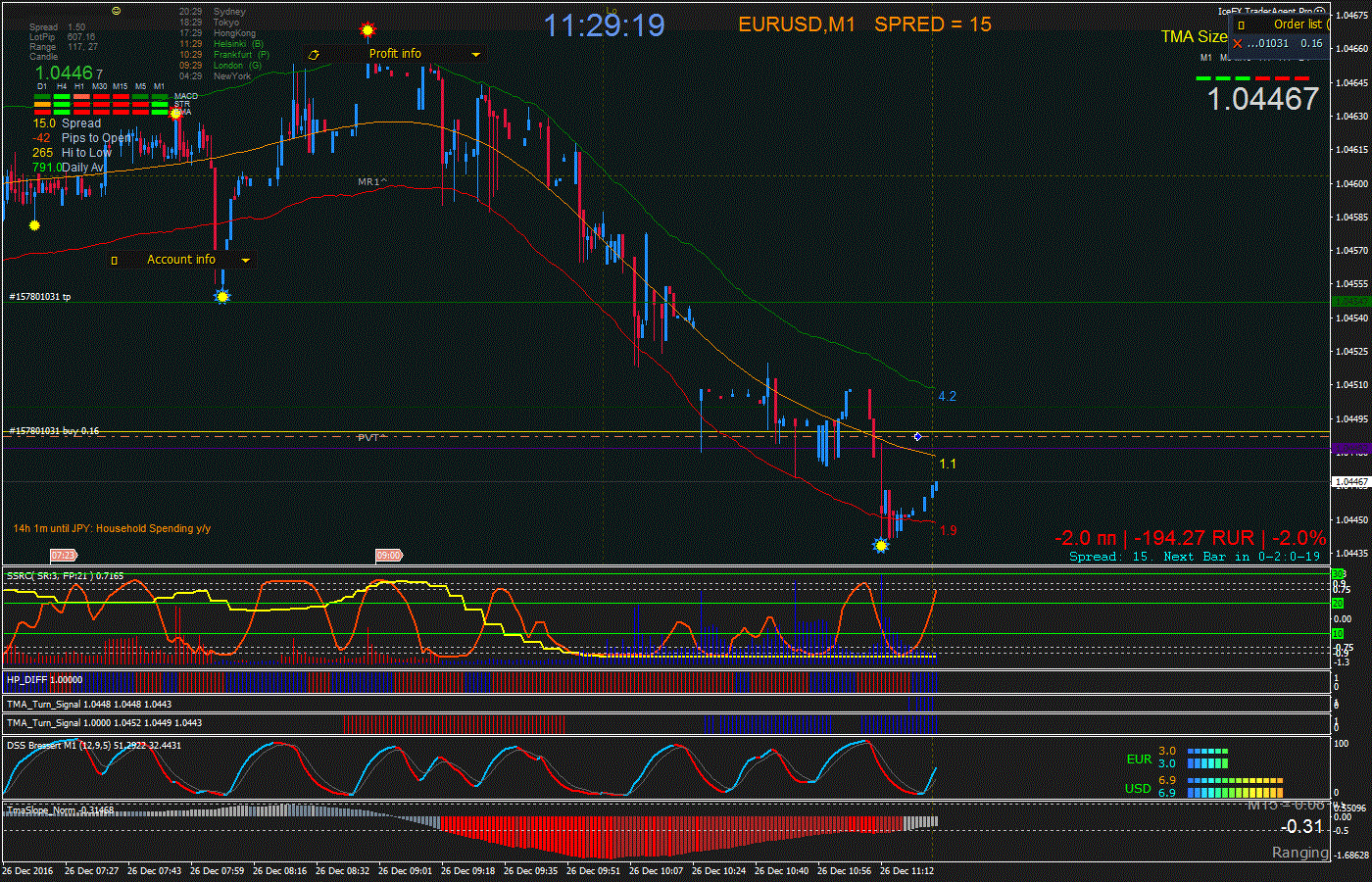Click the Hi to Low value row
Screen dimensions: 1372x882
72,153
